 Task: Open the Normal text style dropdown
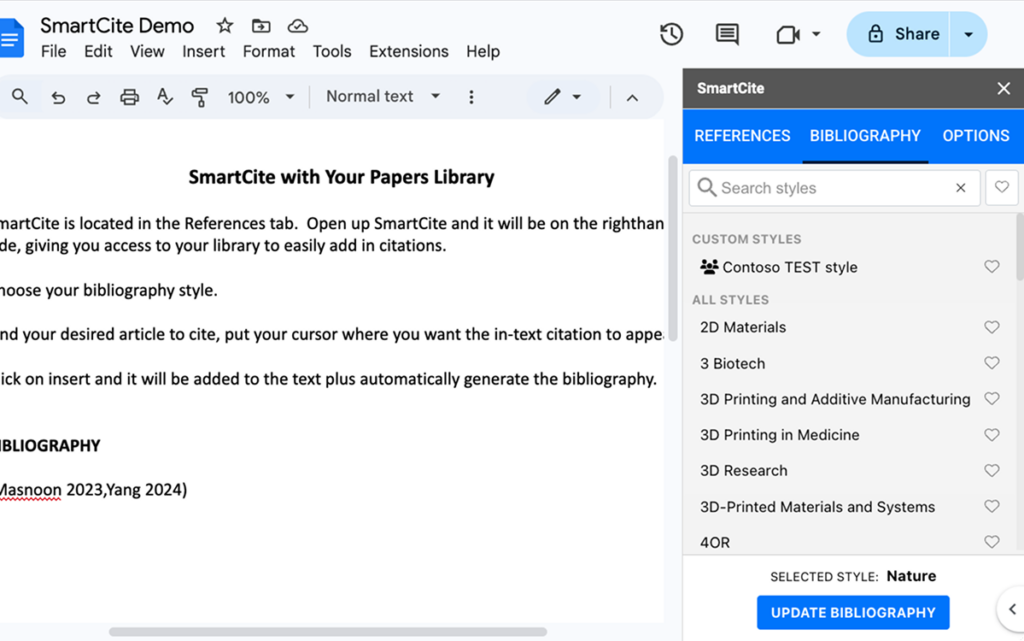(380, 96)
